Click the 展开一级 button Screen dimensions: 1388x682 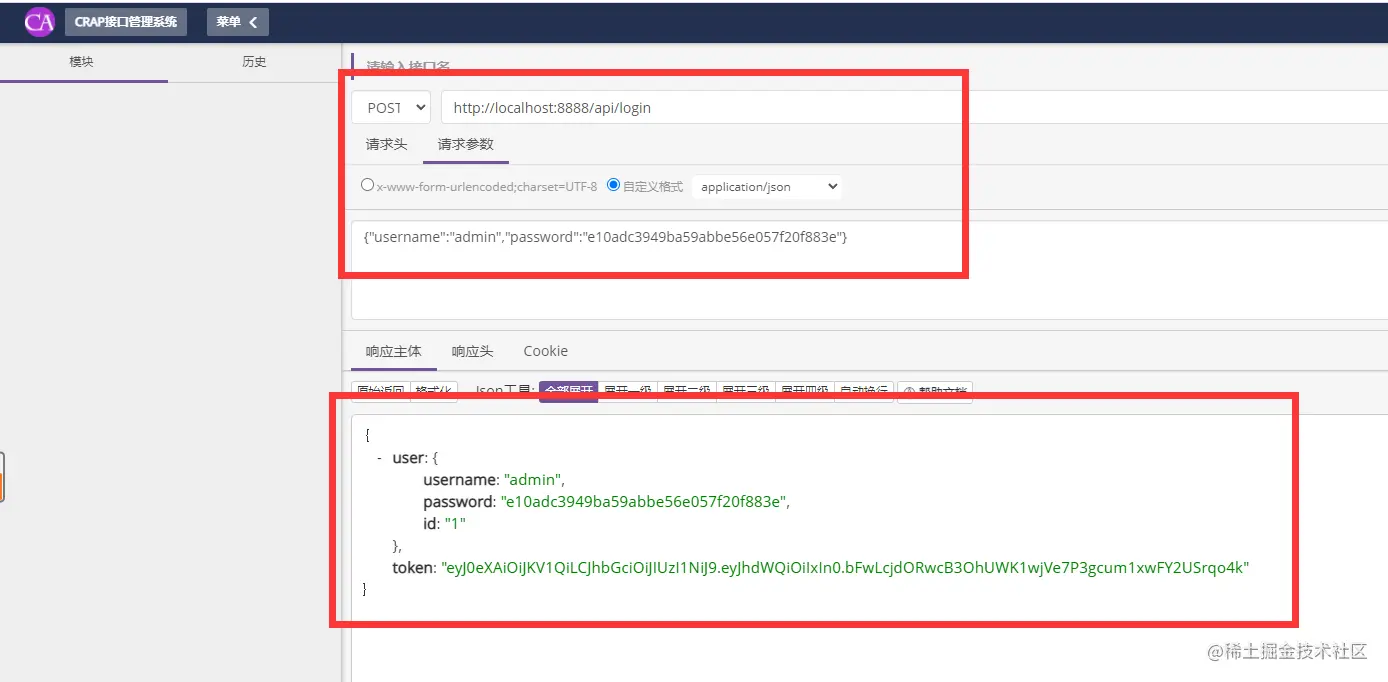(x=627, y=391)
